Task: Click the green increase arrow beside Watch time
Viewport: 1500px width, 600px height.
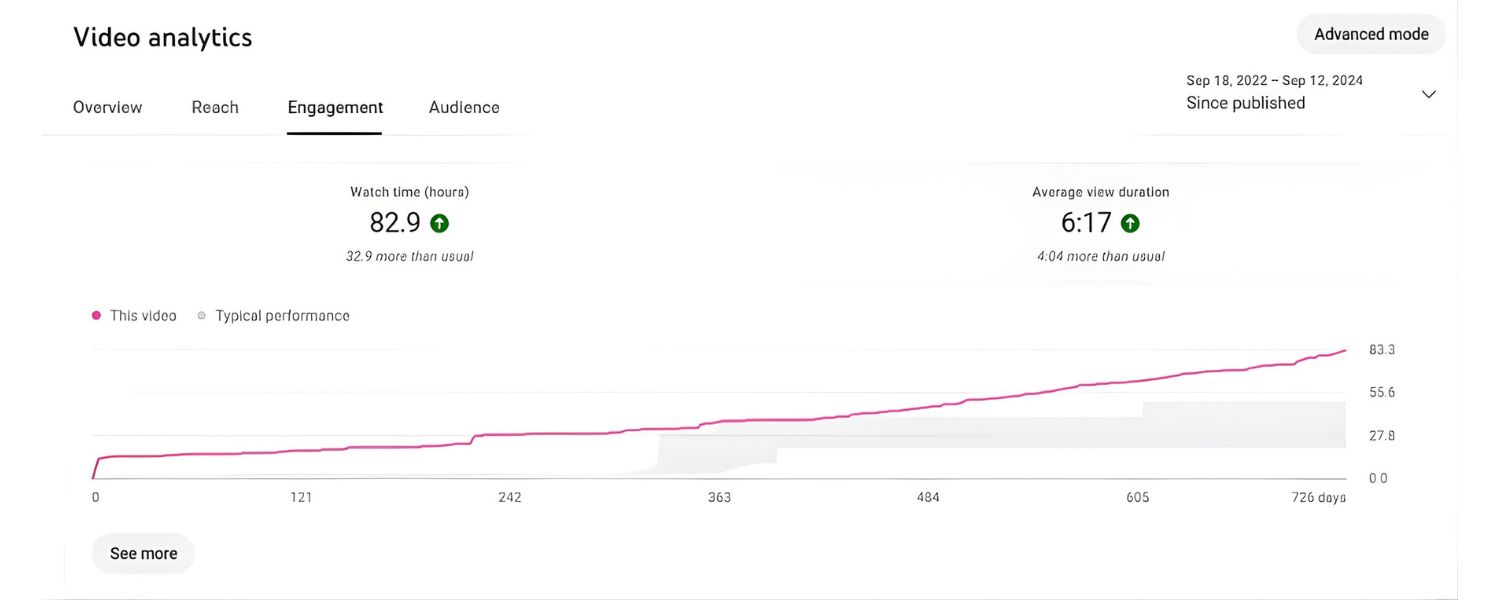Action: [x=439, y=222]
